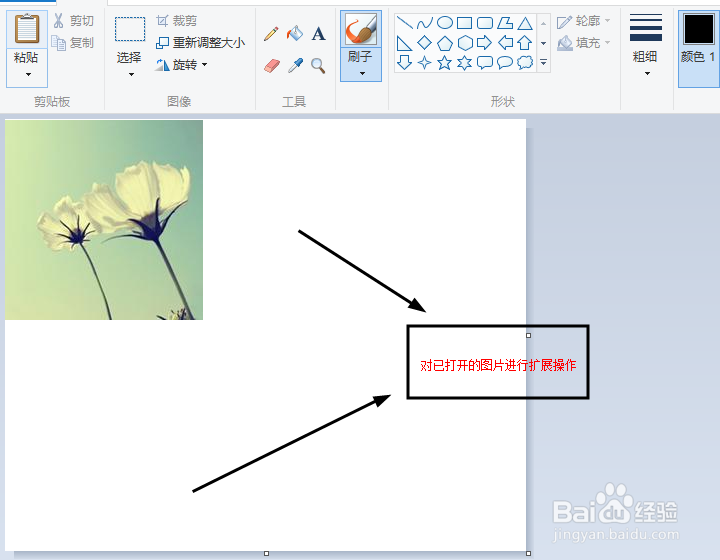The width and height of the screenshot is (720, 560).
Task: Select the Fill with color bucket tool
Action: pos(295,33)
